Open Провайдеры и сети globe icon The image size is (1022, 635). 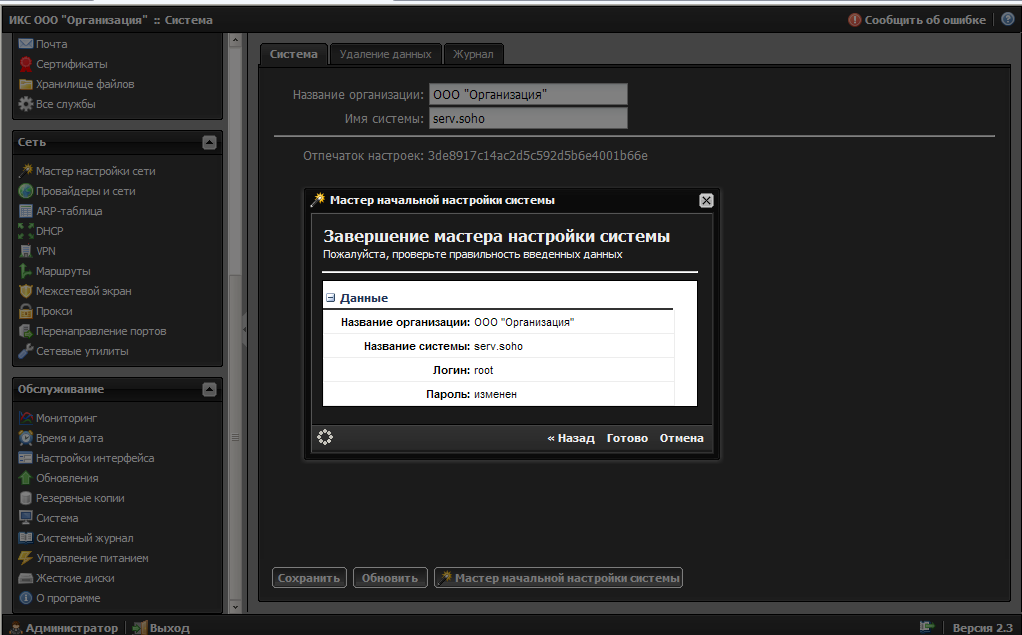[25, 191]
